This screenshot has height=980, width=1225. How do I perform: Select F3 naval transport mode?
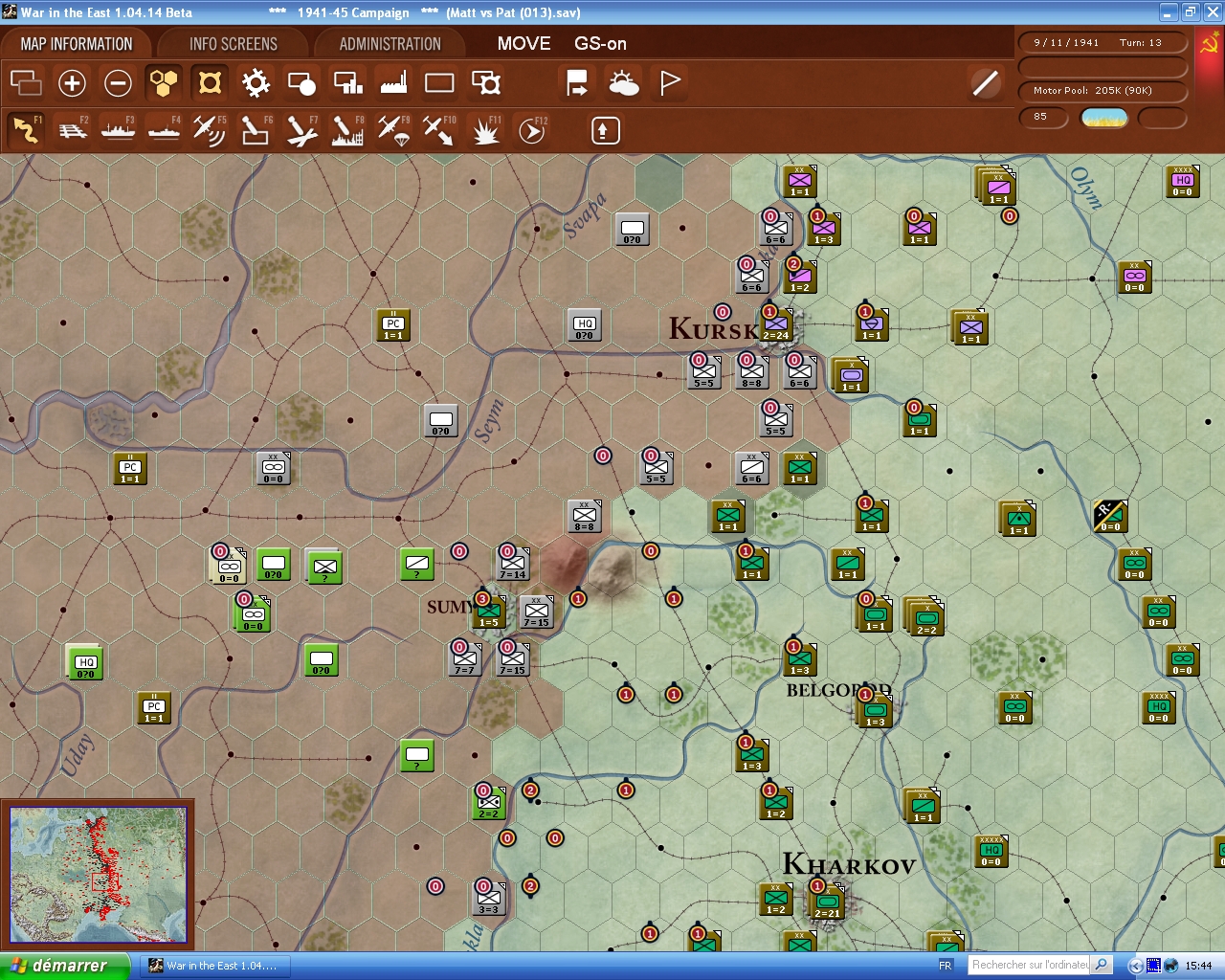click(x=118, y=129)
